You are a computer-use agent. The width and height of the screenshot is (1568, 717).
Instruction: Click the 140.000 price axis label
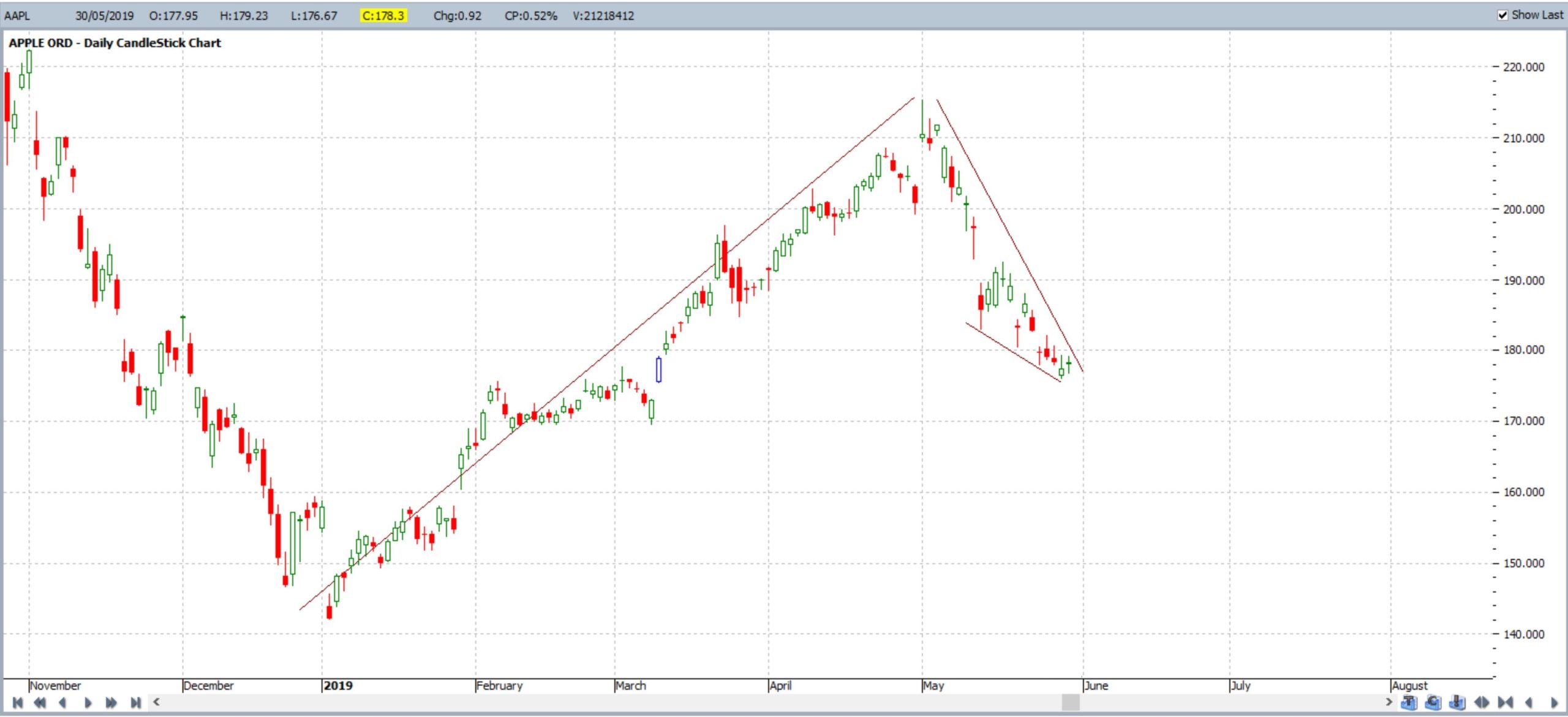pyautogui.click(x=1523, y=634)
